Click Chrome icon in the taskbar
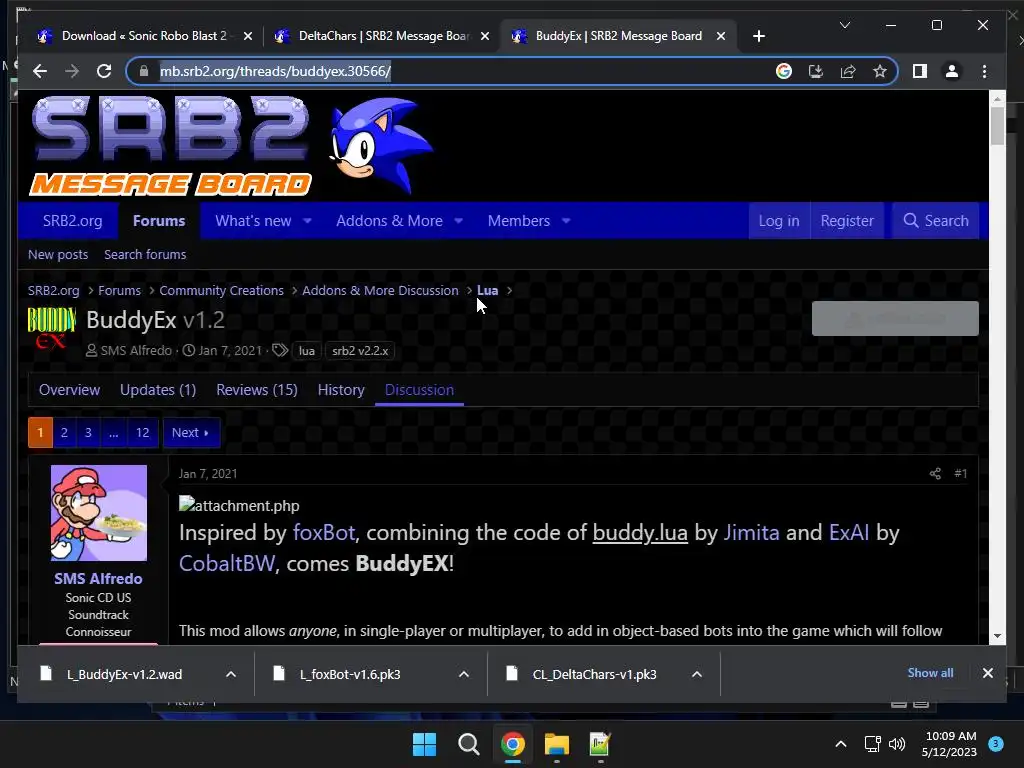1024x768 pixels. (x=513, y=744)
